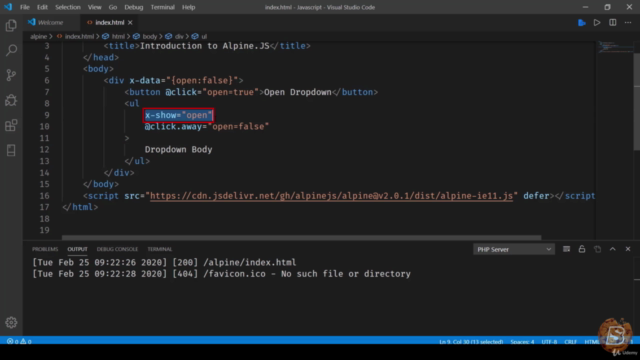Switch to the Output panel tab
This screenshot has height=360, width=640.
77,249
